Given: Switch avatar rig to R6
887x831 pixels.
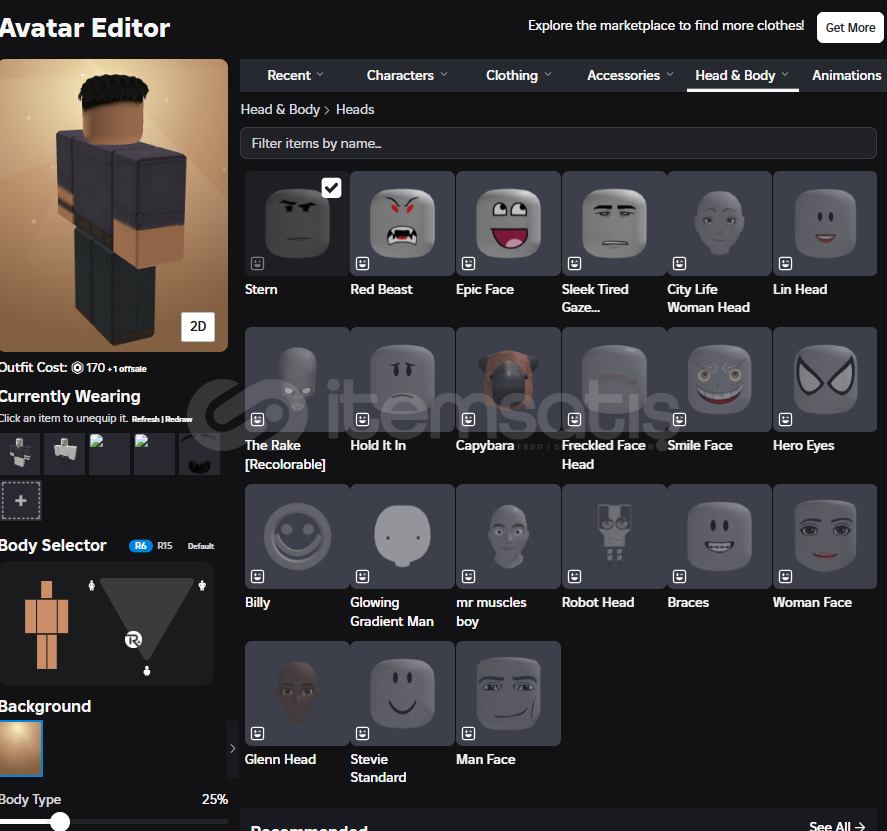Looking at the screenshot, I should pyautogui.click(x=141, y=546).
